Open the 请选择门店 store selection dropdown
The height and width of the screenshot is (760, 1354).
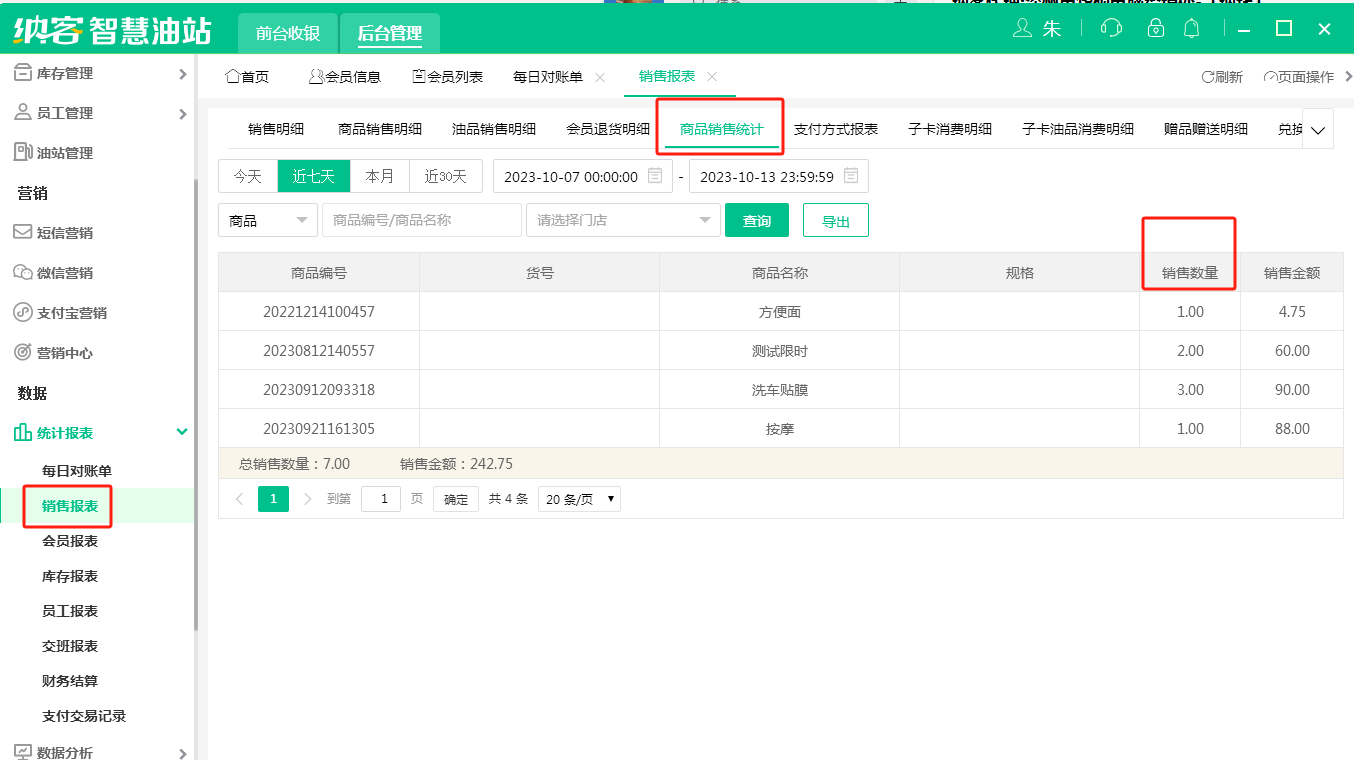(x=622, y=219)
